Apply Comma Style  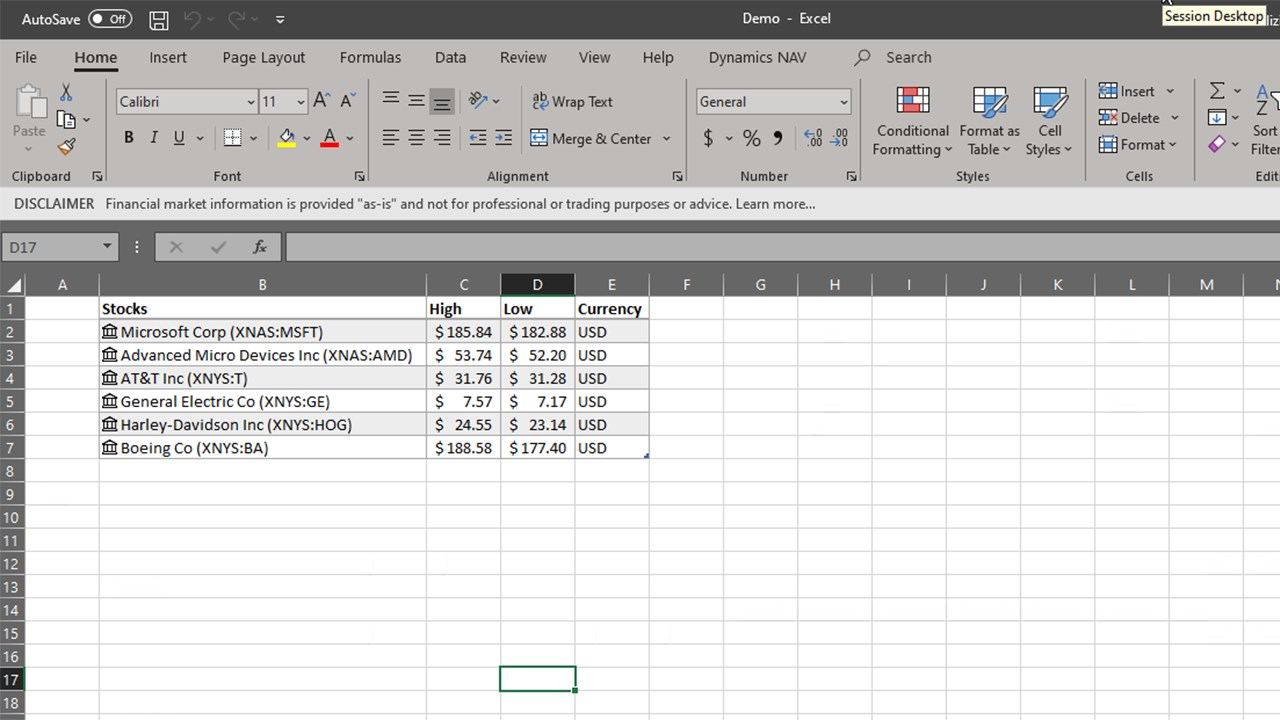pyautogui.click(x=778, y=138)
